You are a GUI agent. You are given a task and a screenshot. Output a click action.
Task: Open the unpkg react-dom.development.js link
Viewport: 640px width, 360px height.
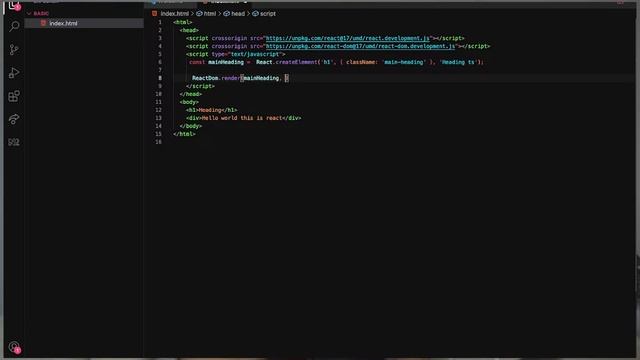[x=360, y=46]
